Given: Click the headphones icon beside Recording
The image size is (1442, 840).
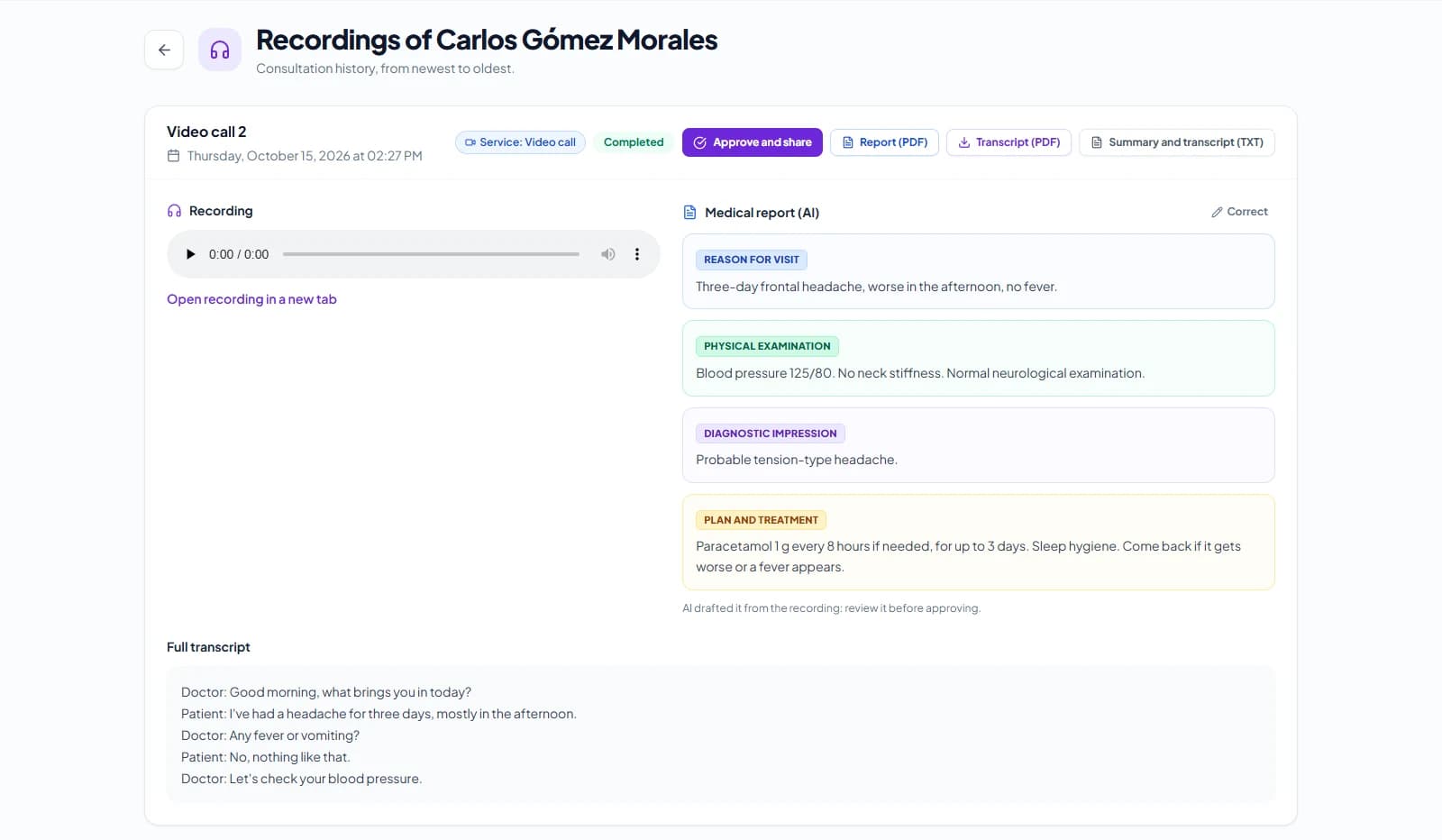Looking at the screenshot, I should [x=174, y=211].
